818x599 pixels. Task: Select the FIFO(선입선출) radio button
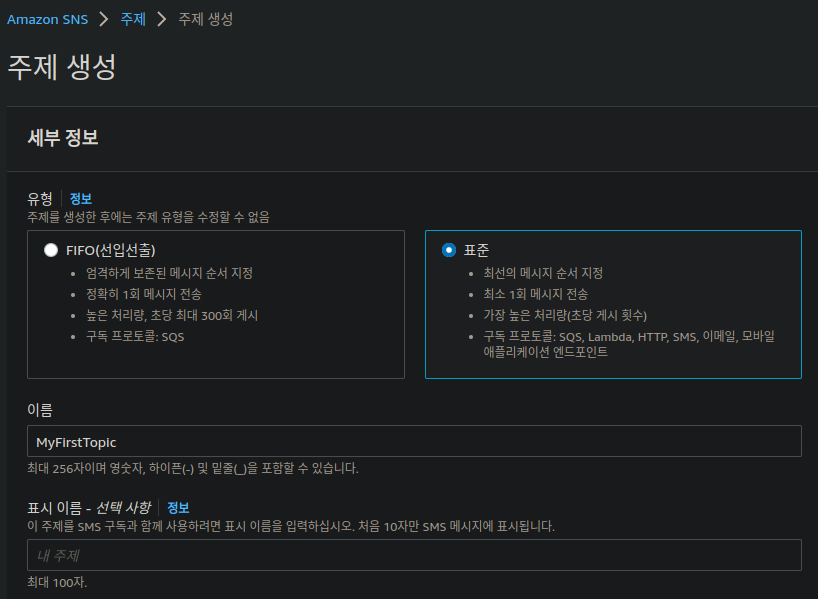point(51,250)
